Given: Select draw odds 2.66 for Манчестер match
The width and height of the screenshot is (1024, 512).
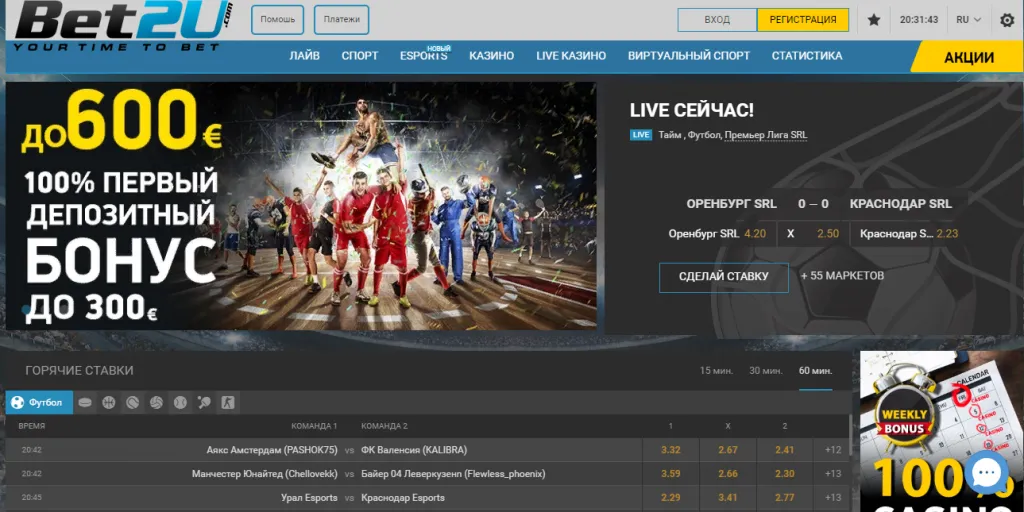Looking at the screenshot, I should point(728,473).
